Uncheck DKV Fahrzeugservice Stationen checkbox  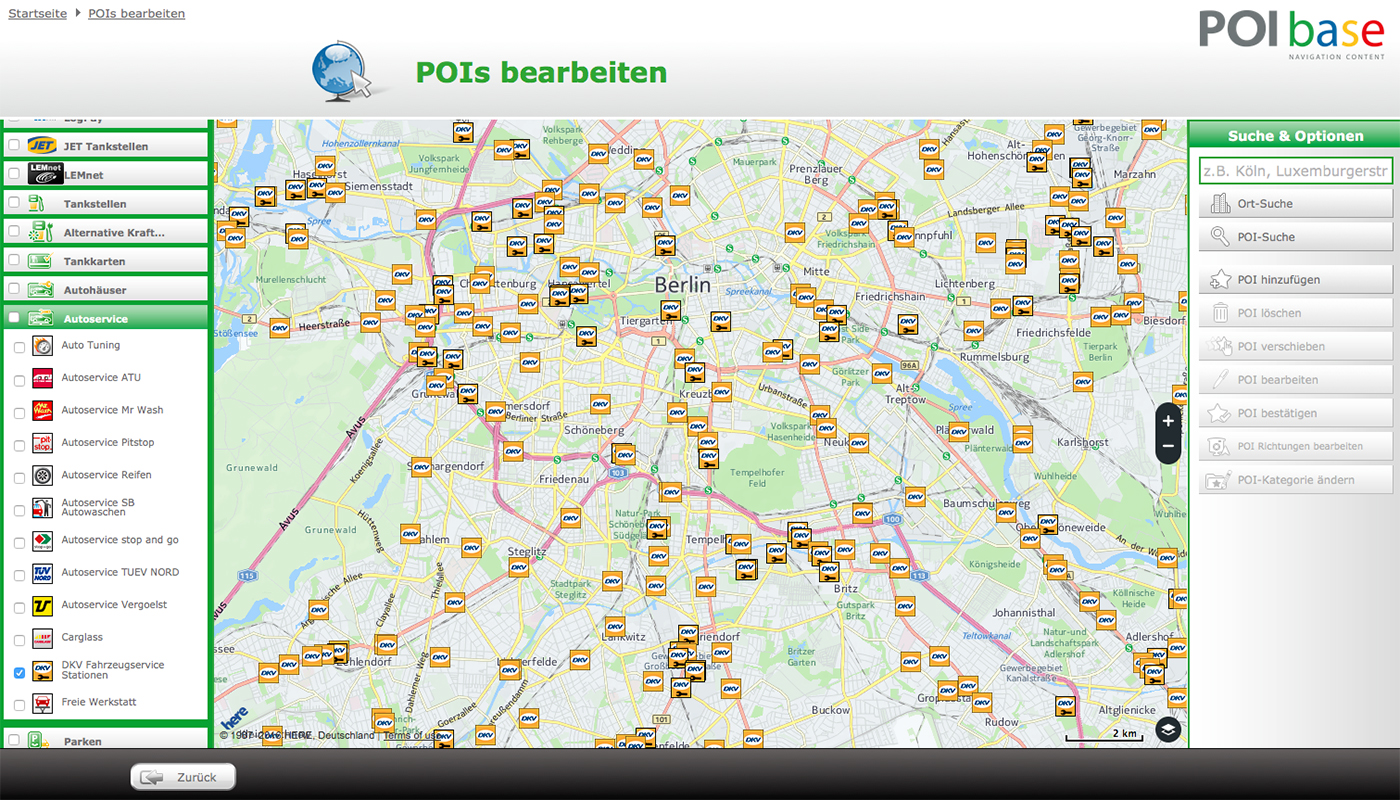tap(19, 673)
